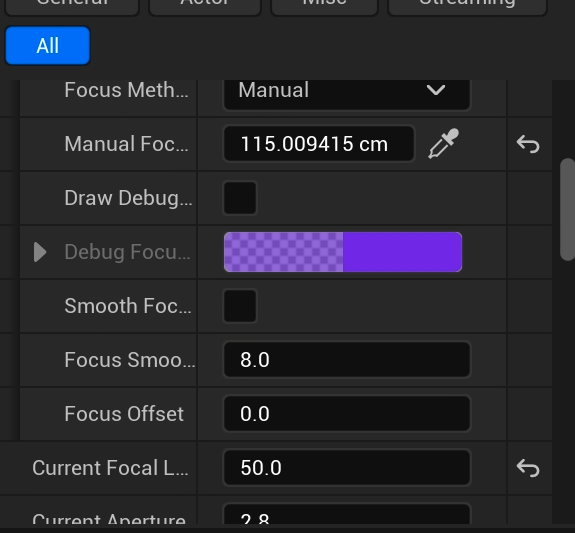Screen dimensions: 575x533
Task: Switch to the Actor filter tab
Action: point(205,7)
